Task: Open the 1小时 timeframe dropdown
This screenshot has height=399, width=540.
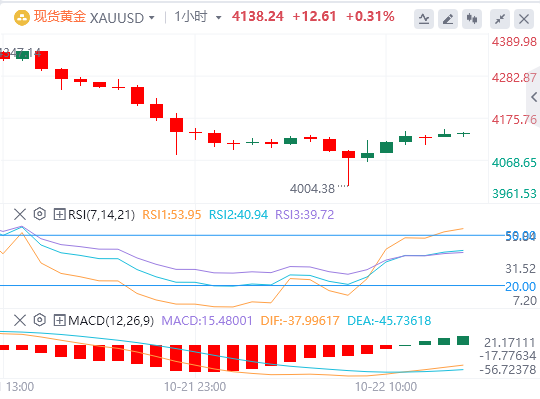Action: 218,18
